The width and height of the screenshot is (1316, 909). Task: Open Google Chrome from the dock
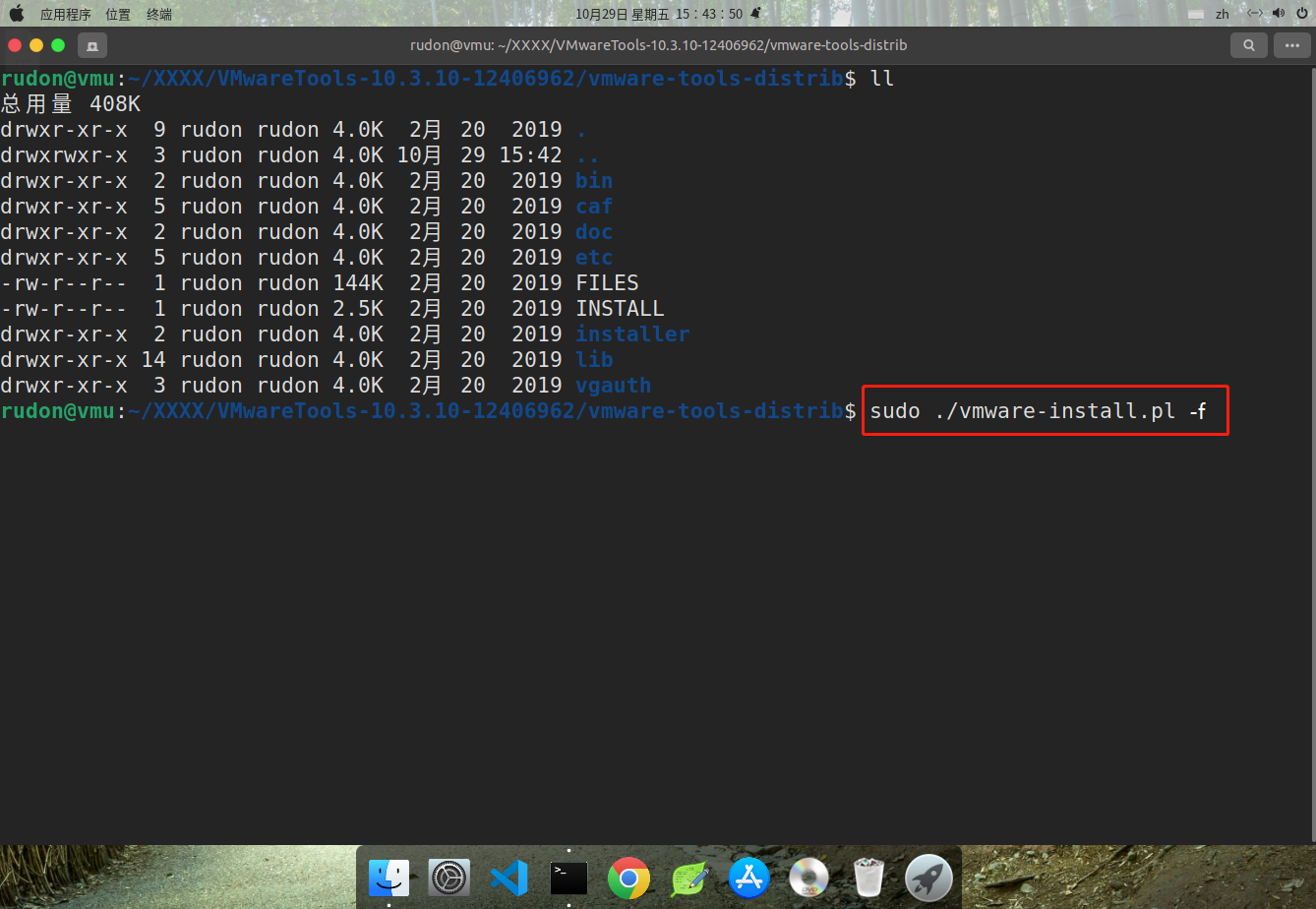pos(628,877)
